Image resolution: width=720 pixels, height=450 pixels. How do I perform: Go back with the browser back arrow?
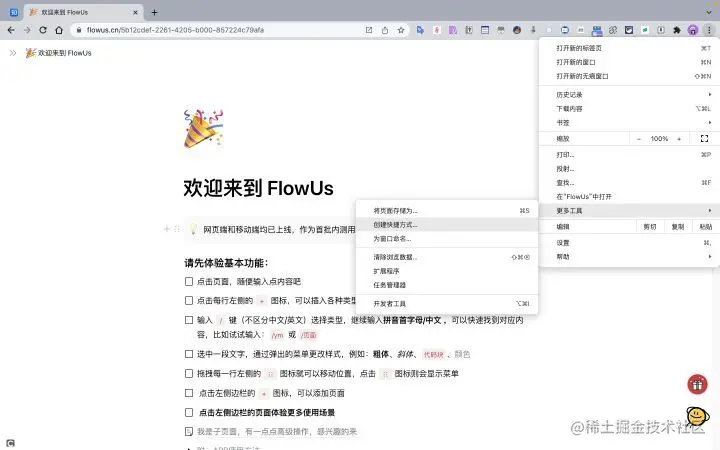11,30
